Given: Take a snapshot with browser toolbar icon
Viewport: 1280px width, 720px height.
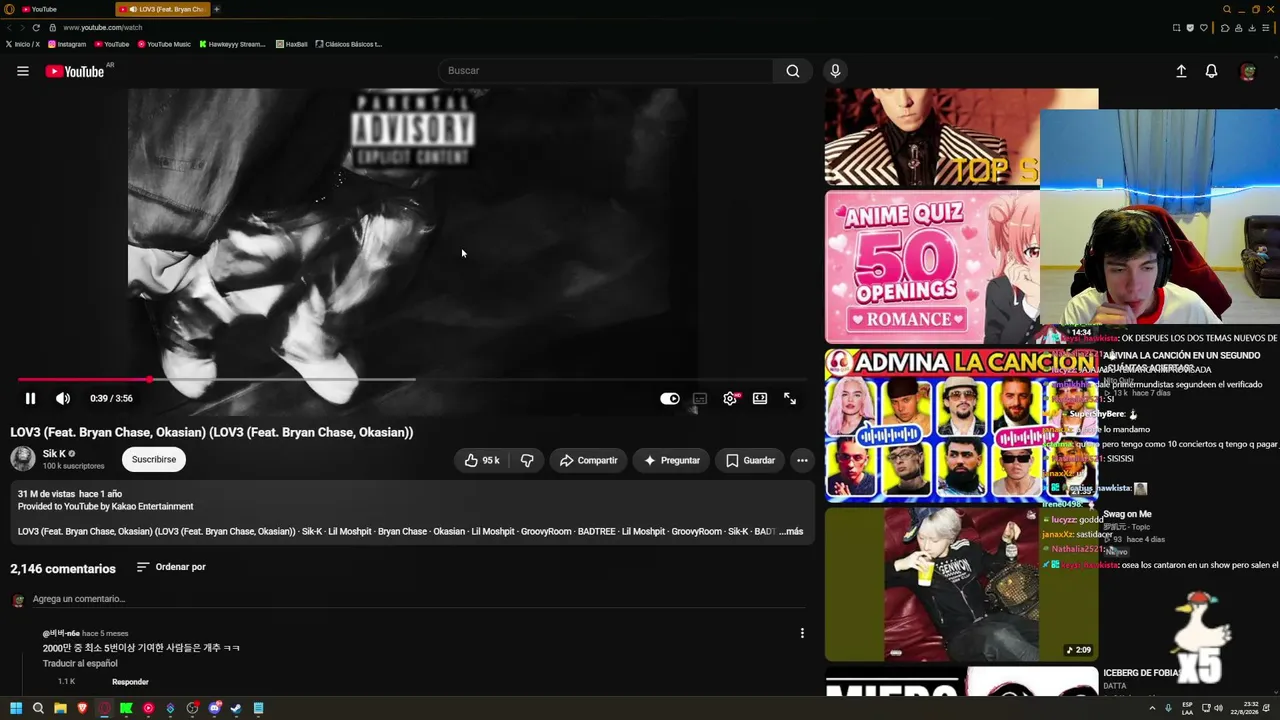Looking at the screenshot, I should pyautogui.click(x=1176, y=28).
